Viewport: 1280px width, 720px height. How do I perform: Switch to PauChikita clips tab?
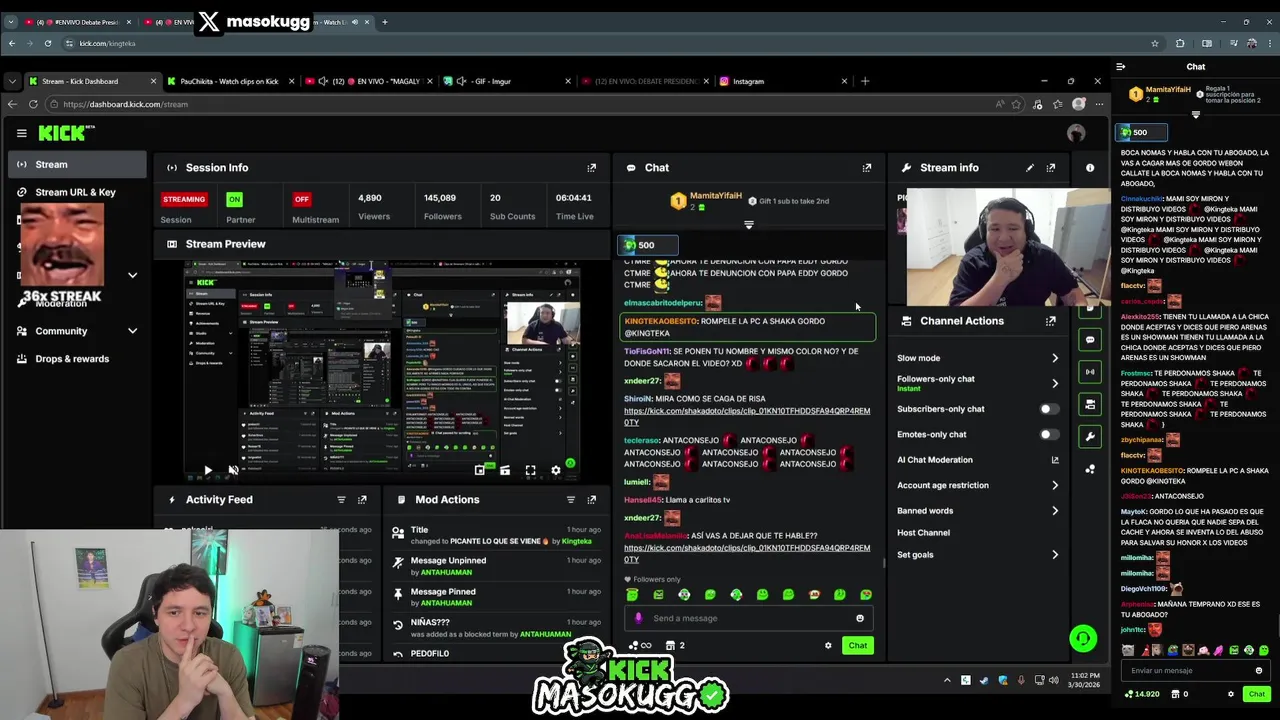click(x=229, y=81)
